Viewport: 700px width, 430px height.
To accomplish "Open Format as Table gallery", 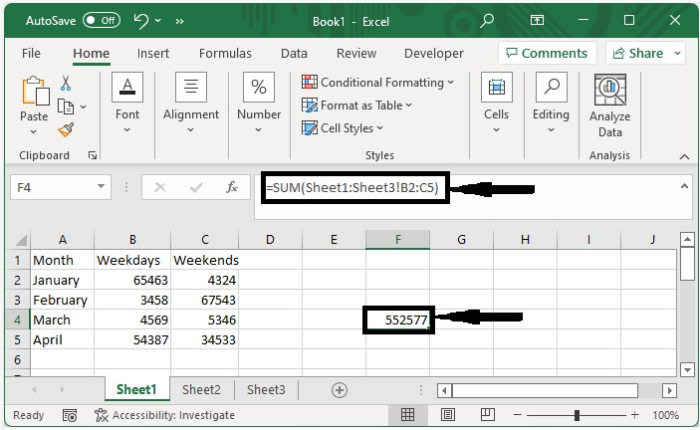I will pos(357,105).
